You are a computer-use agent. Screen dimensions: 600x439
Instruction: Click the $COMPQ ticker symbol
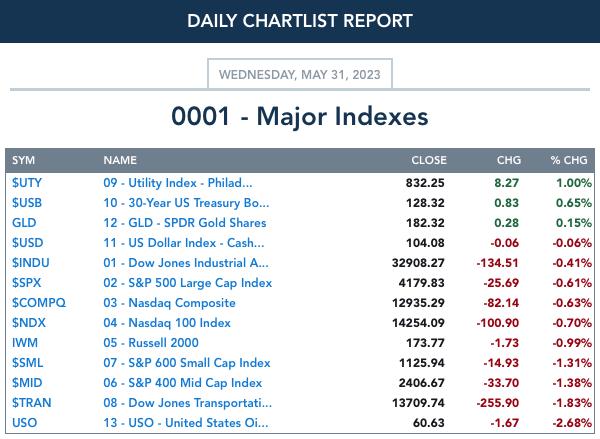pos(39,303)
